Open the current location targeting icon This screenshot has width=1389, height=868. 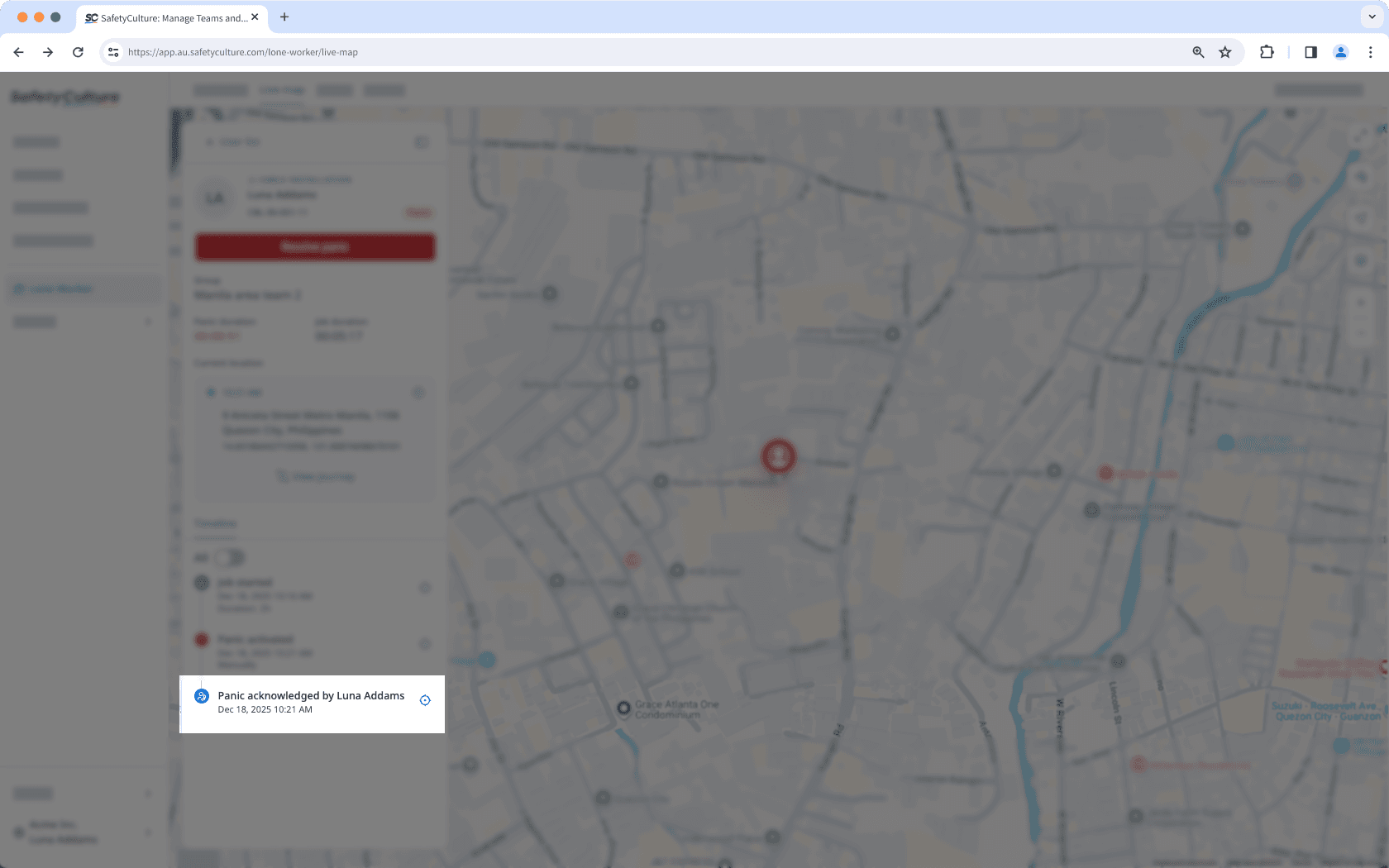pyautogui.click(x=419, y=393)
